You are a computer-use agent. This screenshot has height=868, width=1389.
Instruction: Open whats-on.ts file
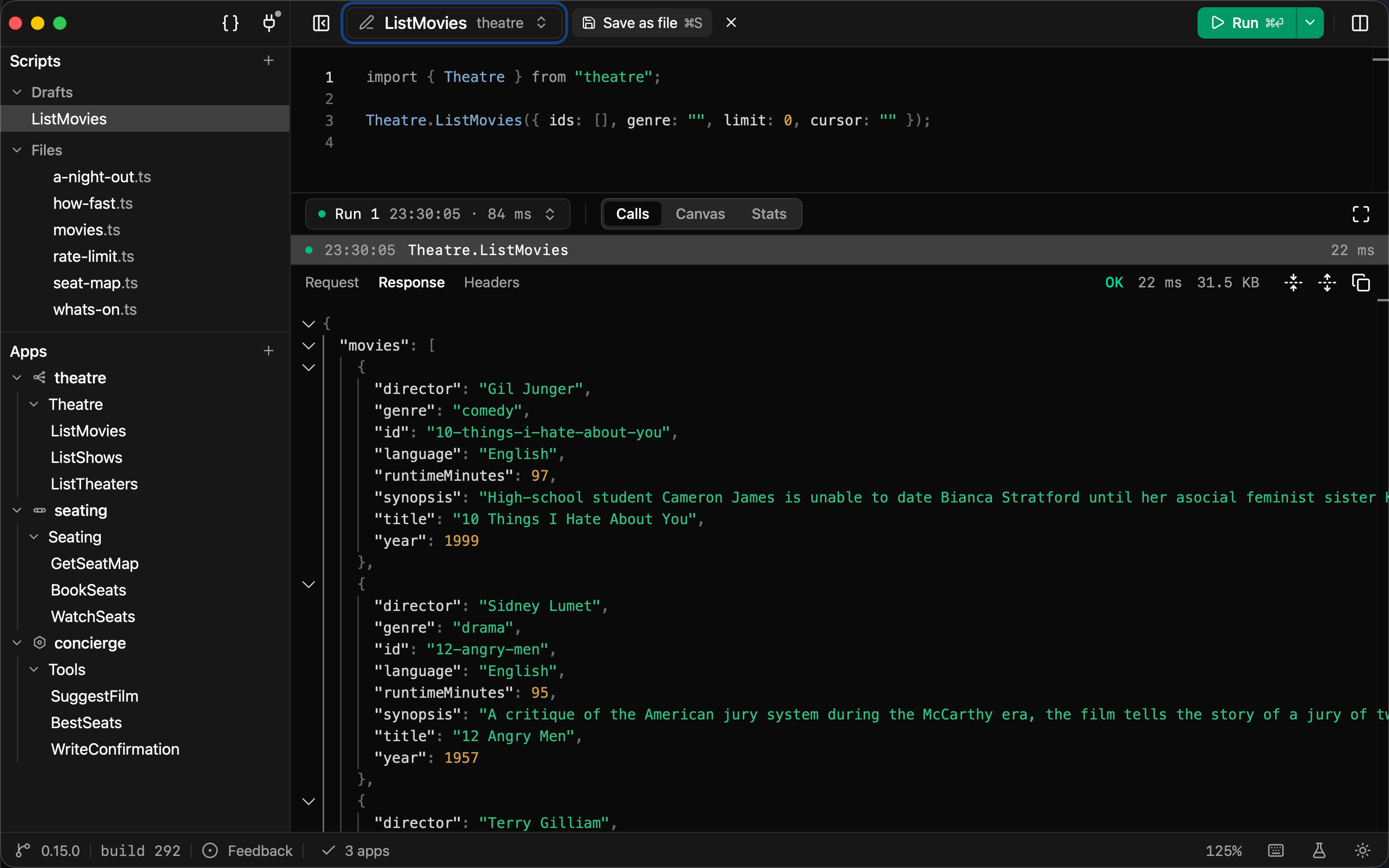pos(95,310)
